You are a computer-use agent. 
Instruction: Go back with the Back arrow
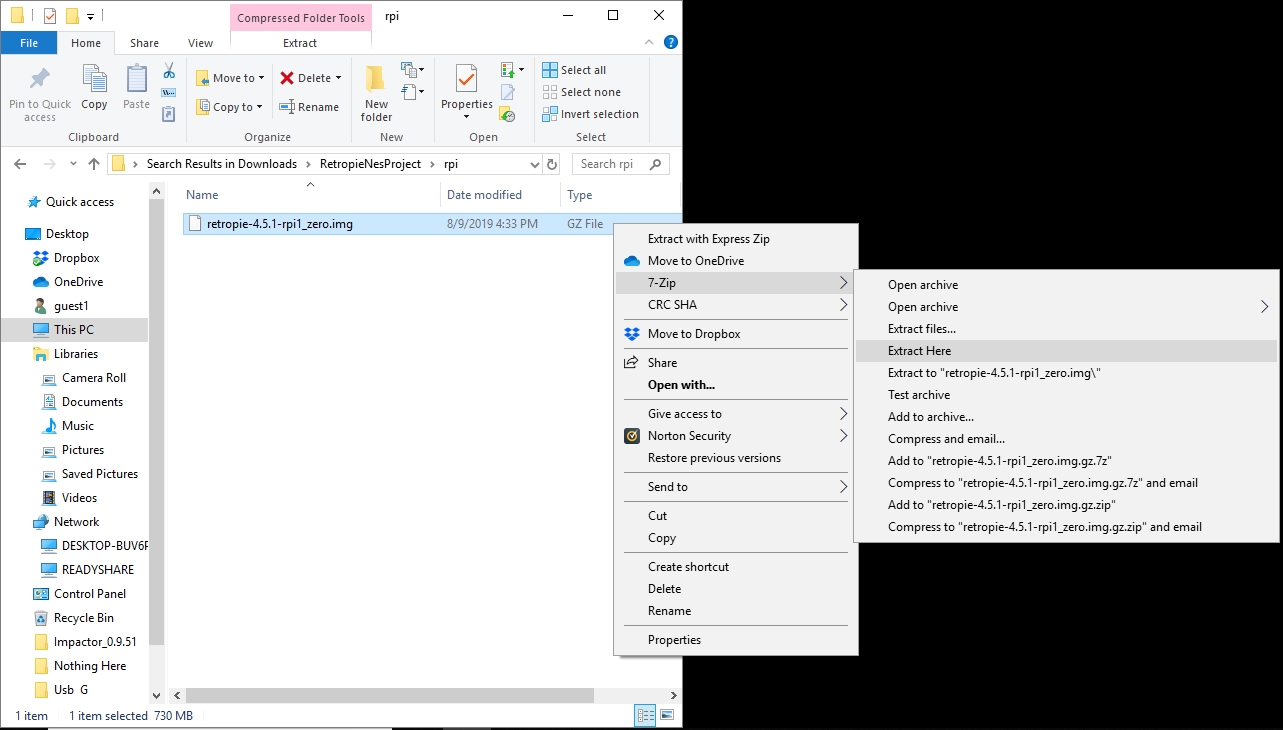(x=20, y=164)
